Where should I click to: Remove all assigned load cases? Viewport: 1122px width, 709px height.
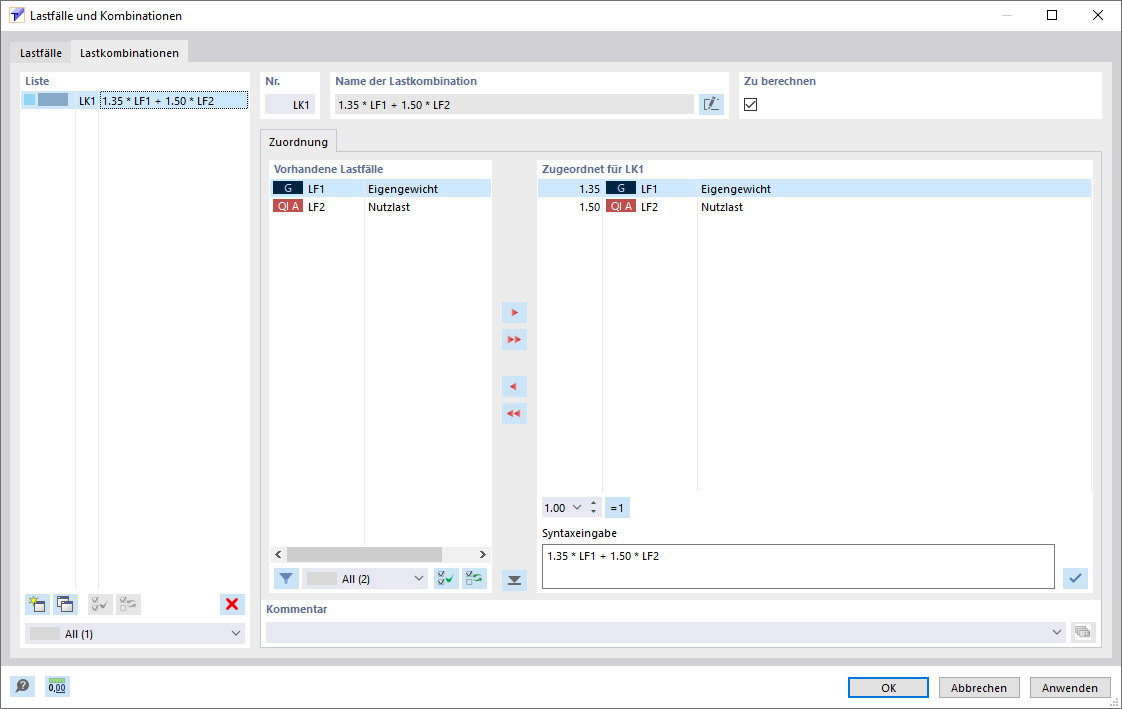pyautogui.click(x=514, y=414)
